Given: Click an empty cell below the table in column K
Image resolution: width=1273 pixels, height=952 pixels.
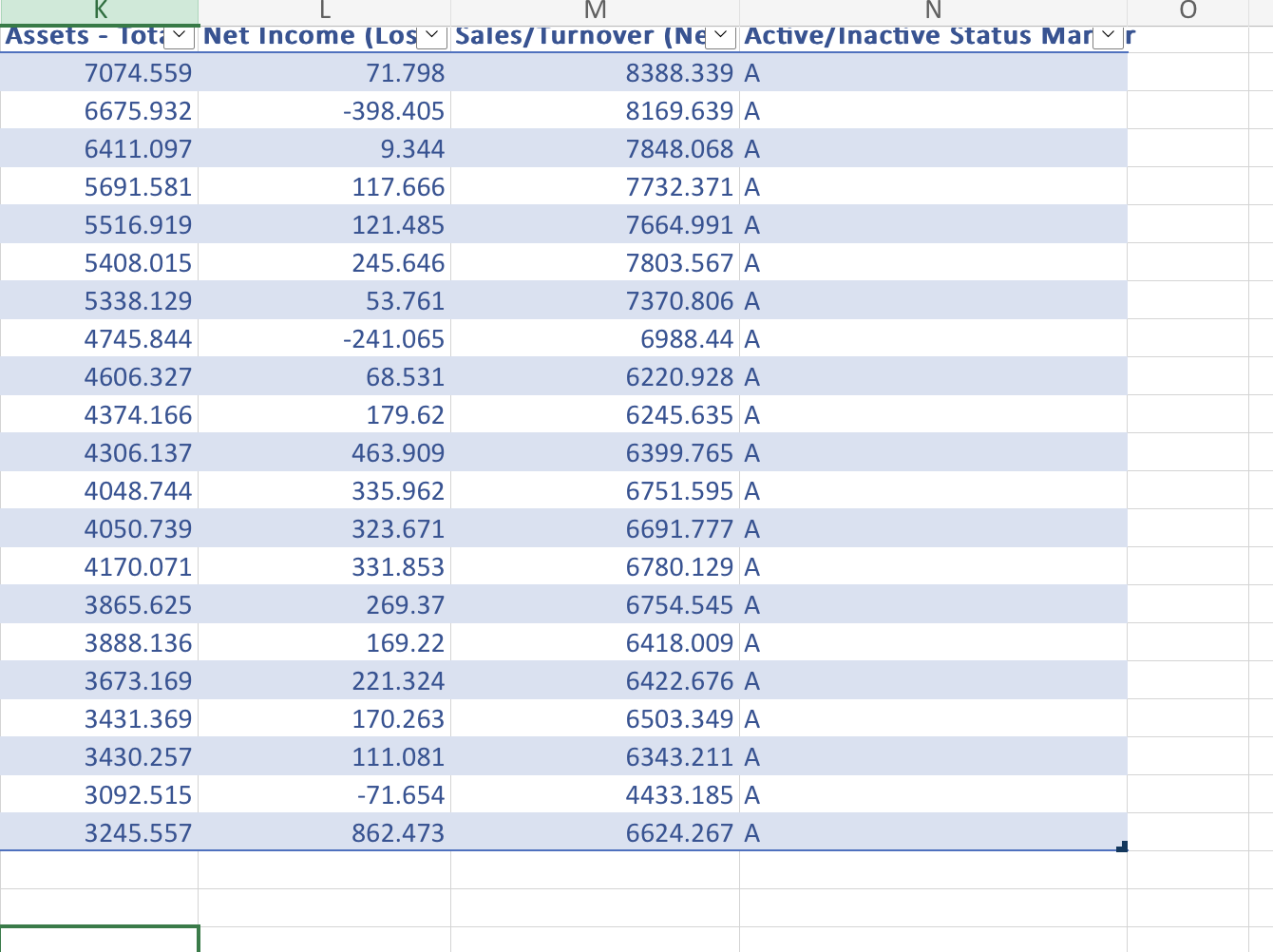Looking at the screenshot, I should point(100,867).
